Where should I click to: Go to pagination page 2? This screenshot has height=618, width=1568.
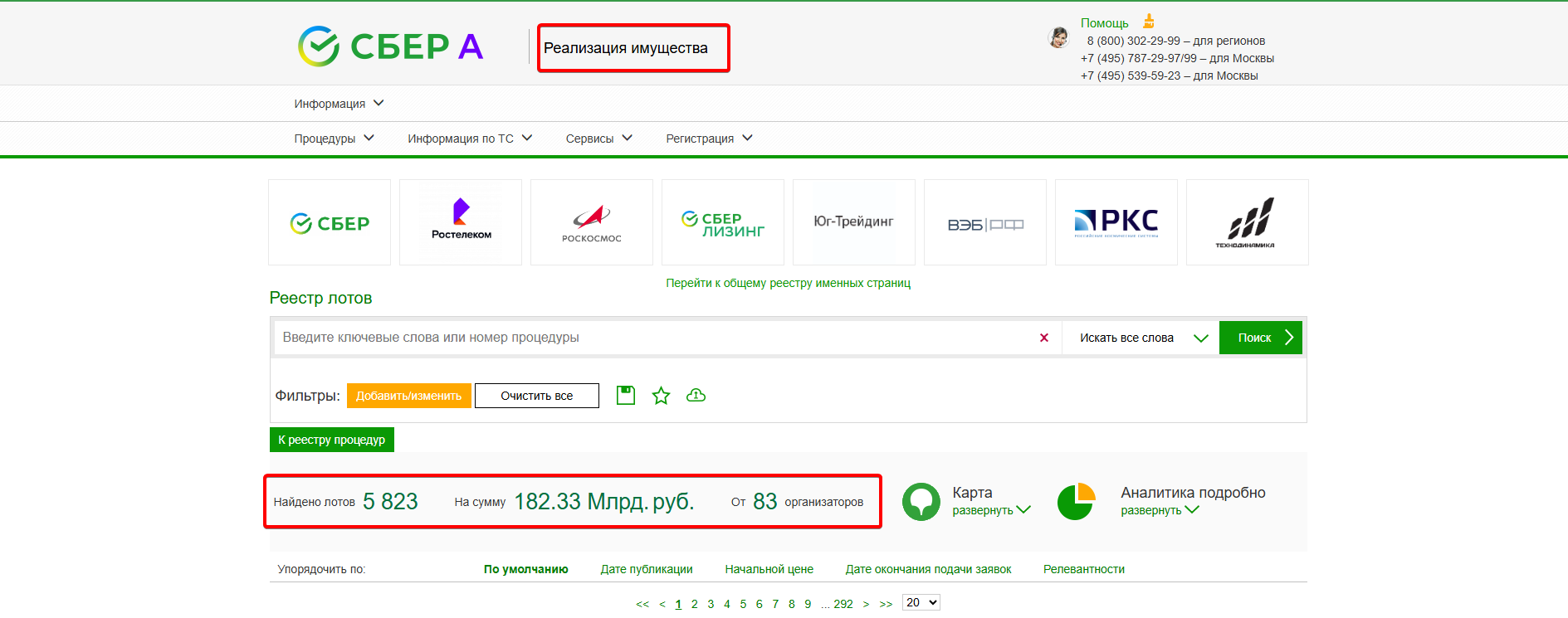[695, 604]
